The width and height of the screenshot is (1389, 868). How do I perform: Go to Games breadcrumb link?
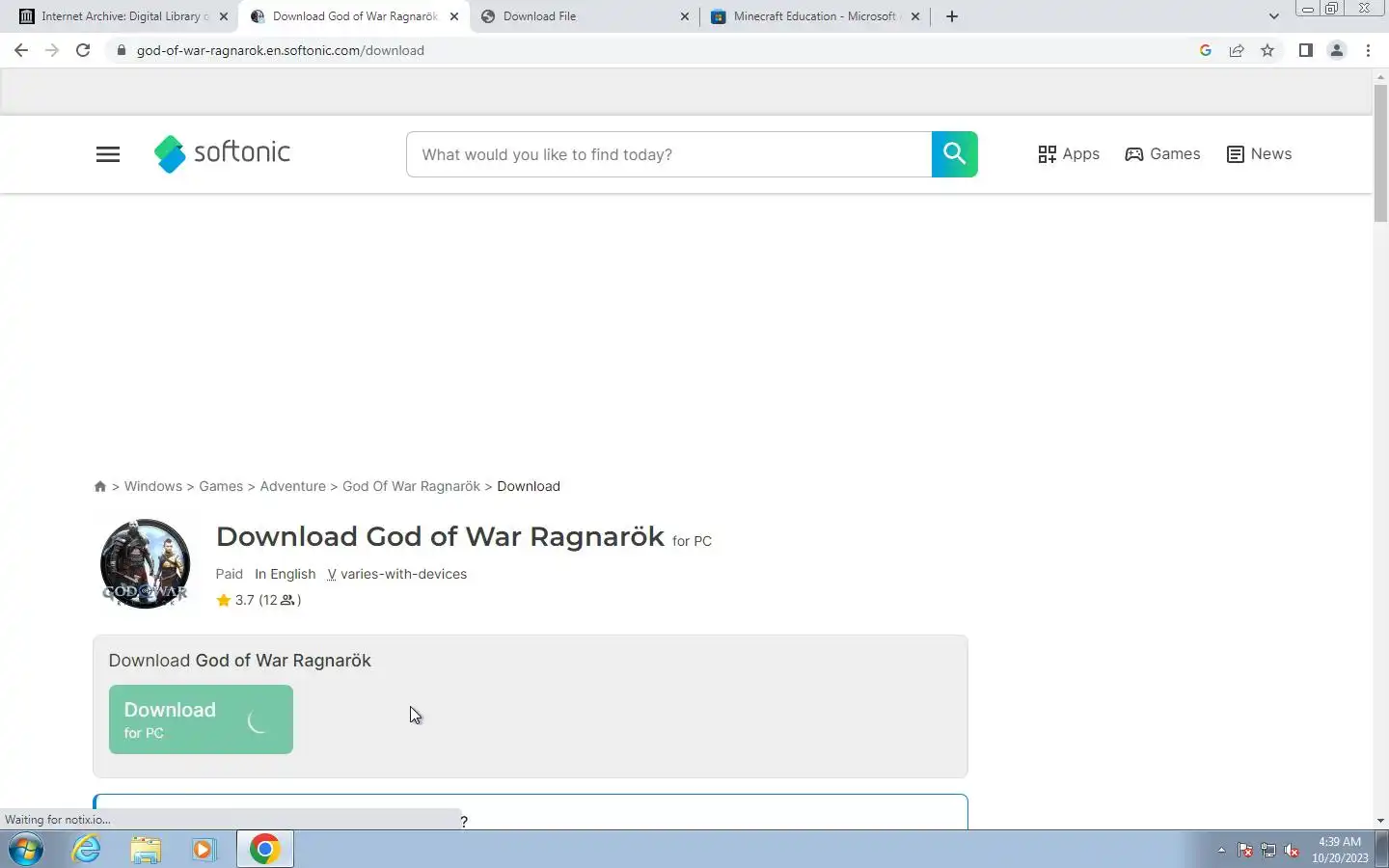pos(221,486)
